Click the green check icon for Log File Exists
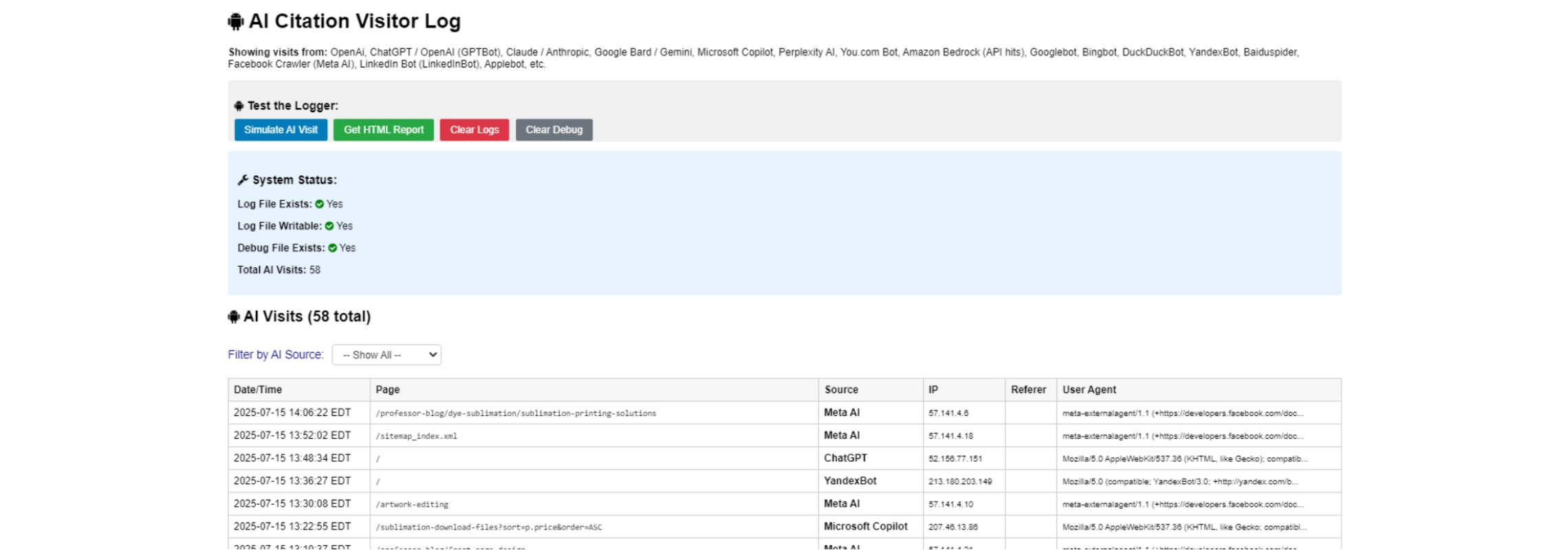 coord(319,204)
